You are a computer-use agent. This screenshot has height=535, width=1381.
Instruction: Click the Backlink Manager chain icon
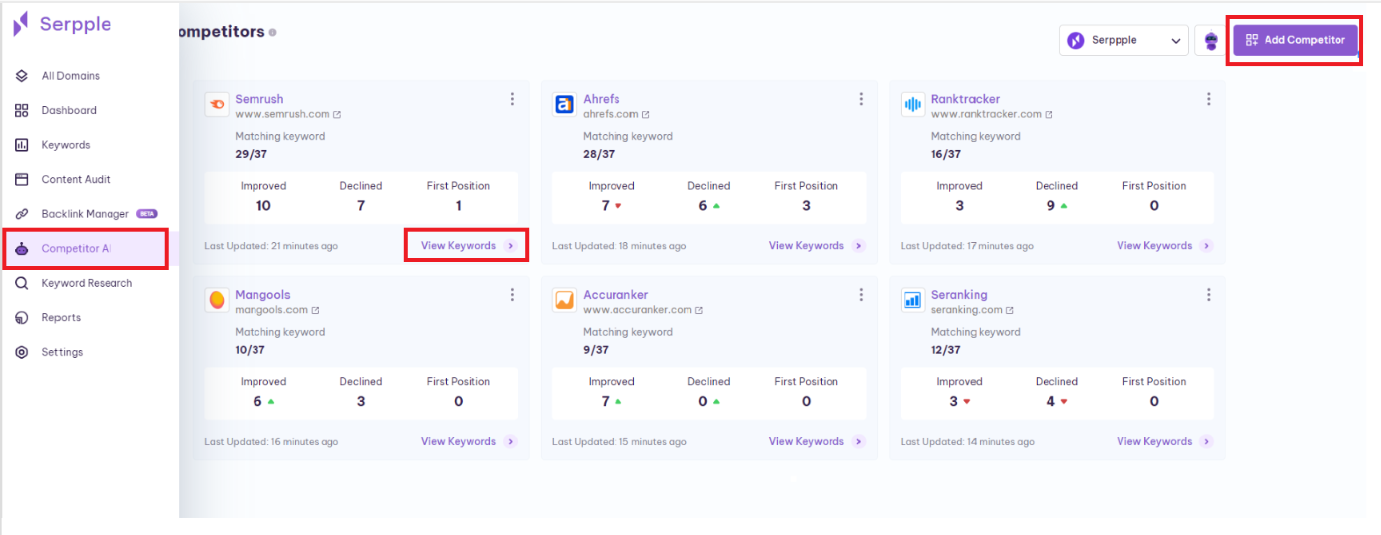[22, 214]
